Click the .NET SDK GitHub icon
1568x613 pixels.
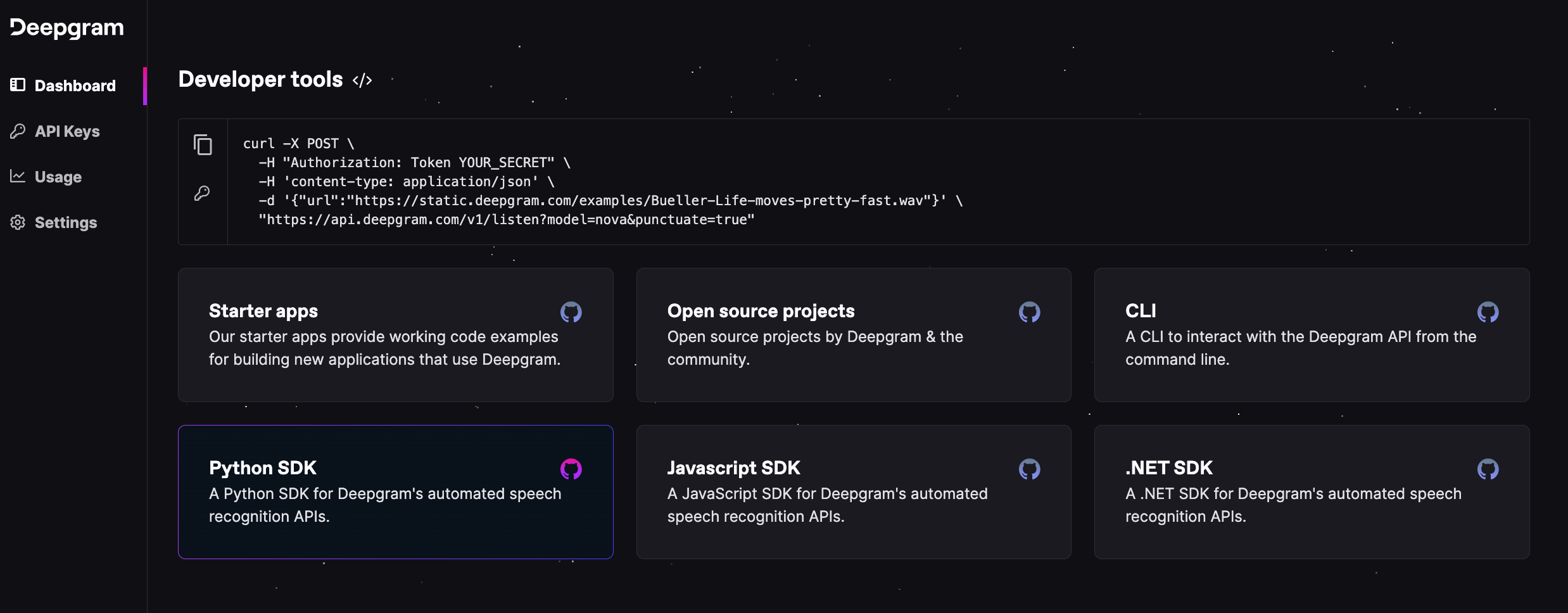click(x=1488, y=469)
